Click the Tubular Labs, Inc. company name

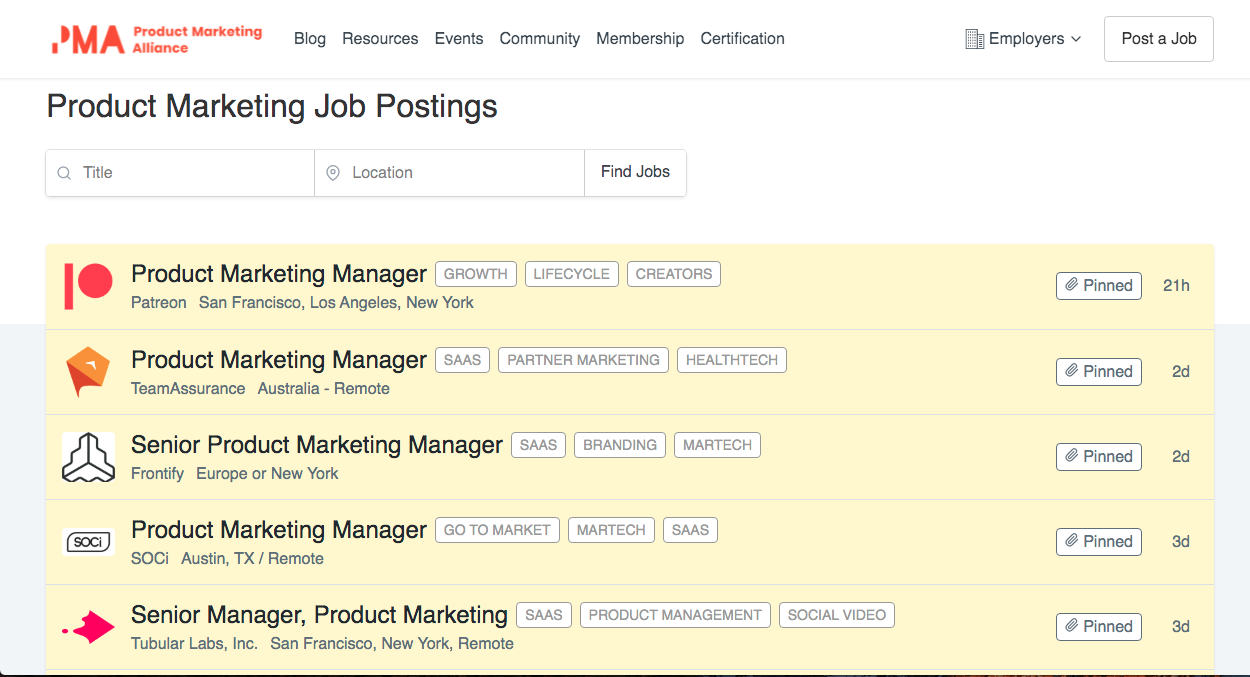pos(195,644)
